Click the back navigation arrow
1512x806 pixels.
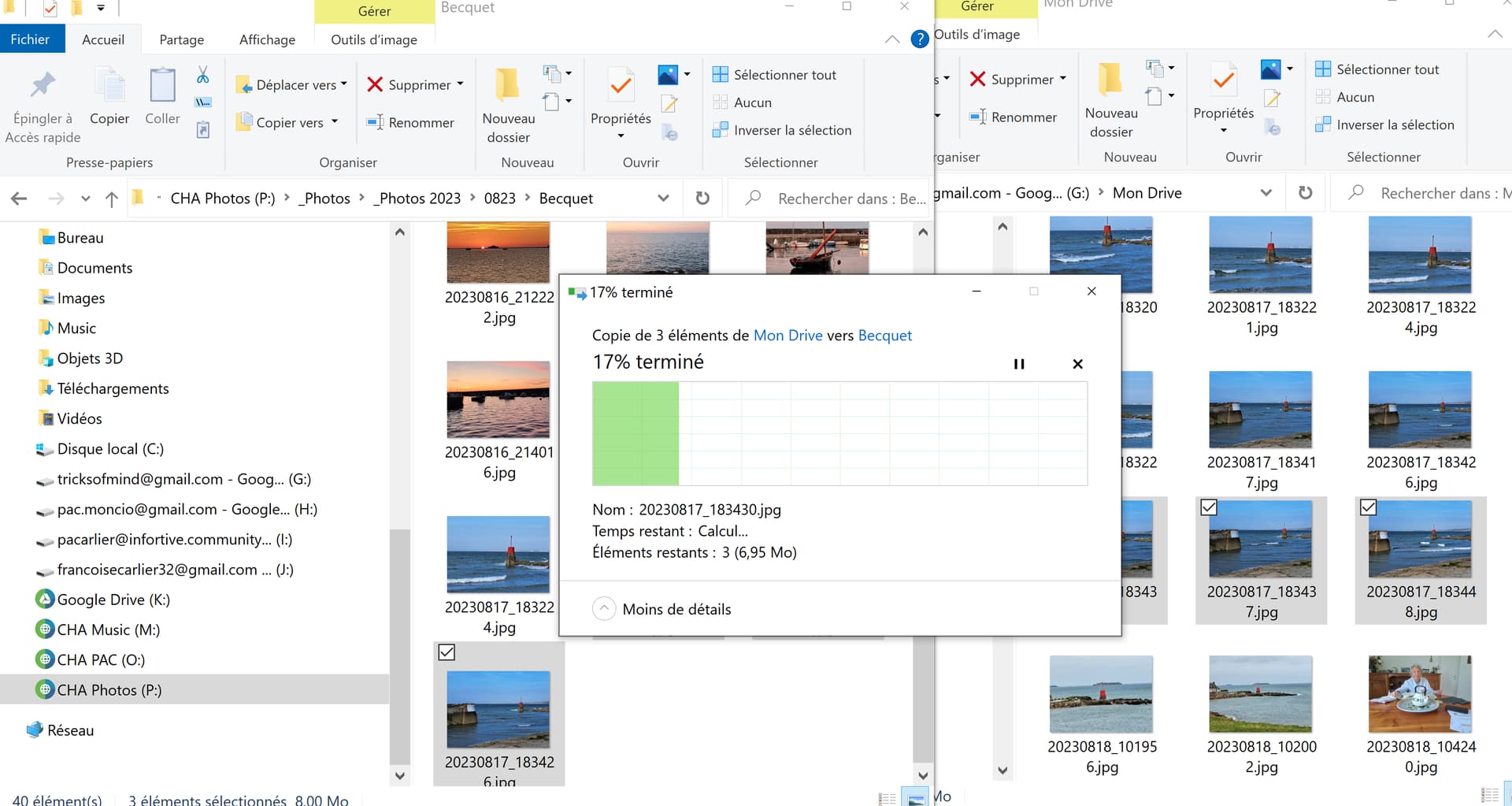pos(20,199)
